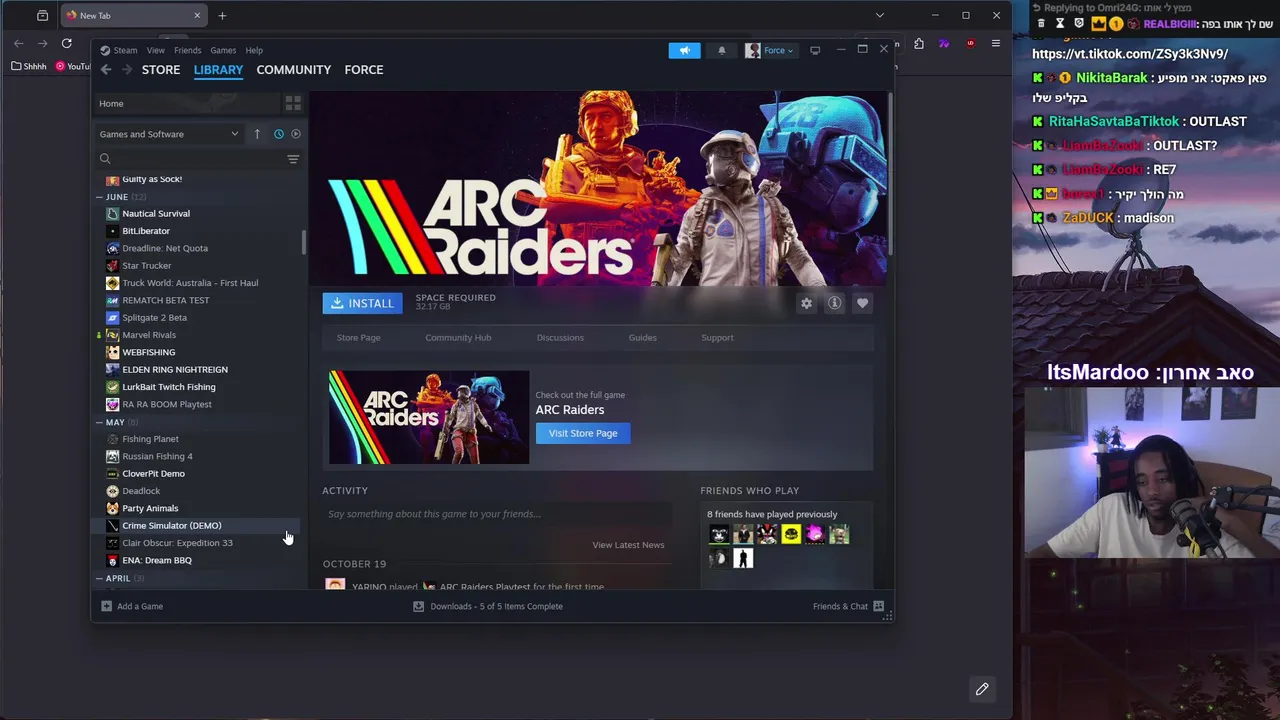Open the notifications bell icon
Image resolution: width=1280 pixels, height=720 pixels.
tap(721, 50)
